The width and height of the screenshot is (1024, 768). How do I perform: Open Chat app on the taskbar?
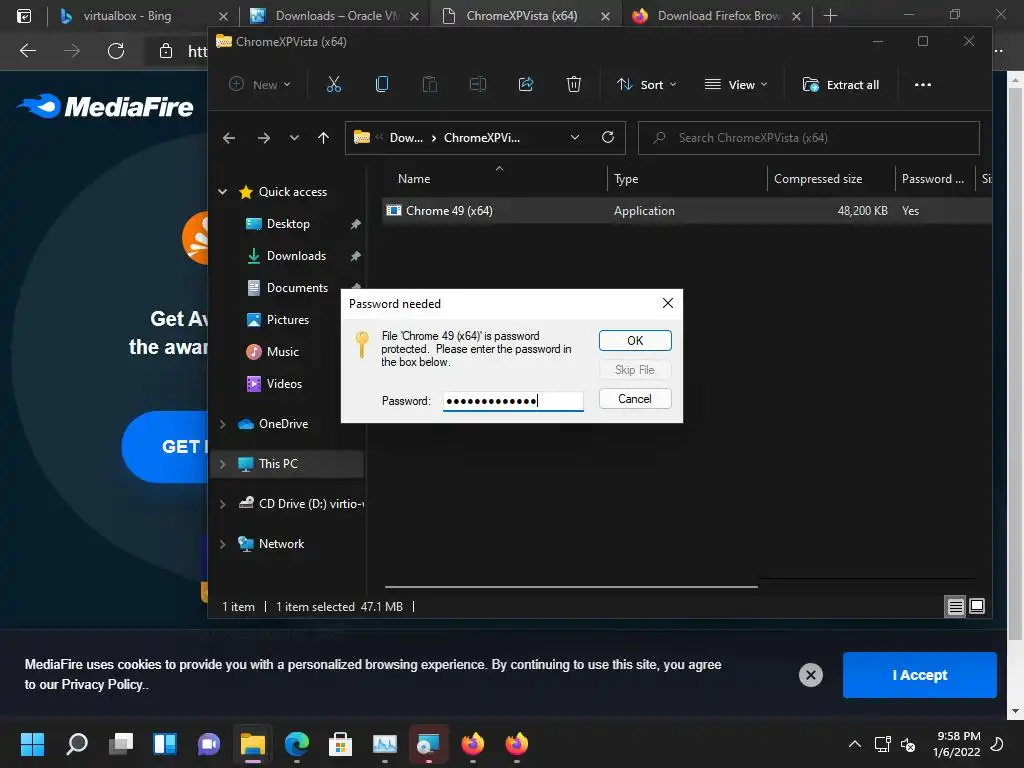tap(209, 744)
